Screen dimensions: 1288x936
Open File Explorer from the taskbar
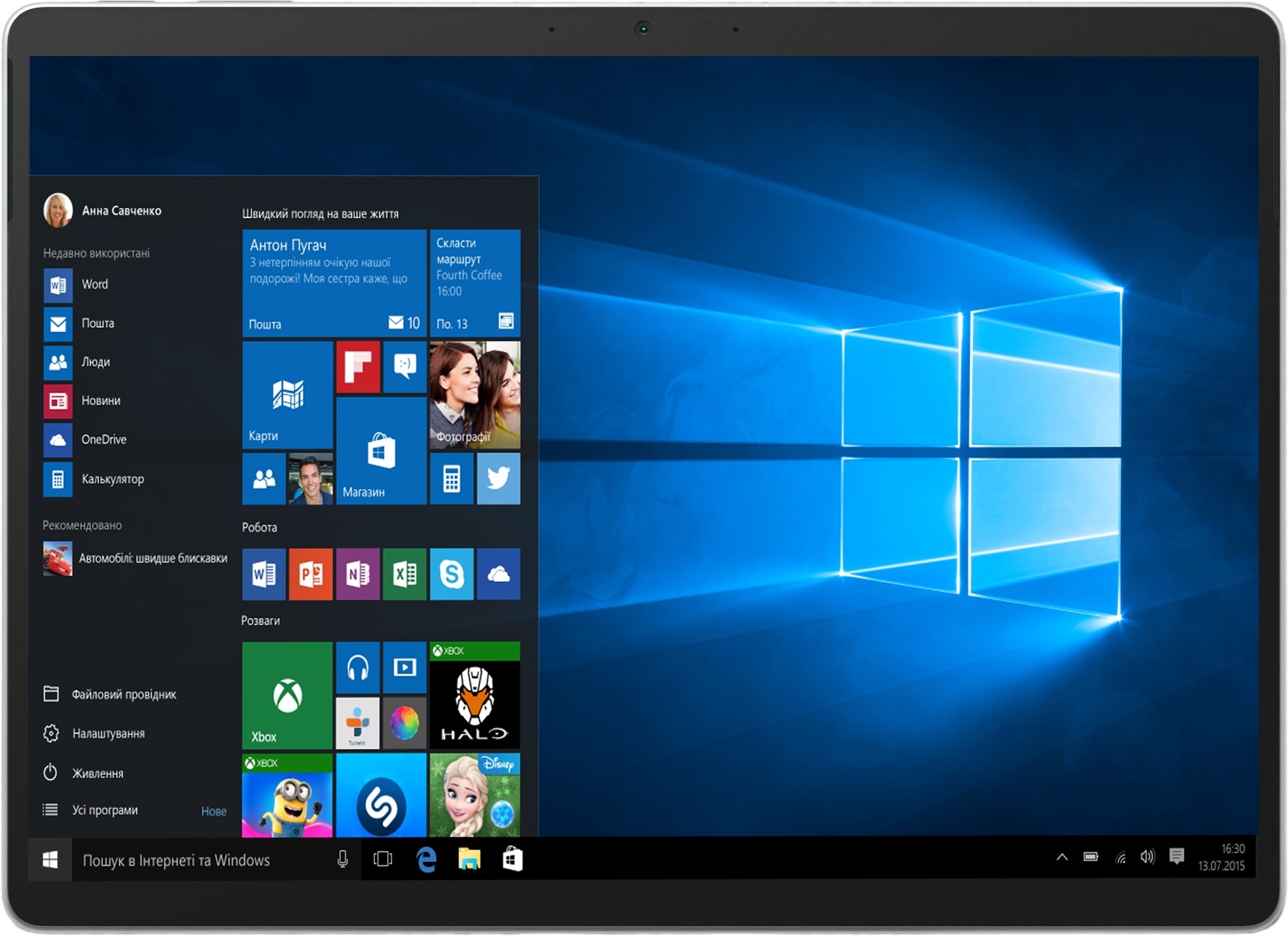coord(469,860)
